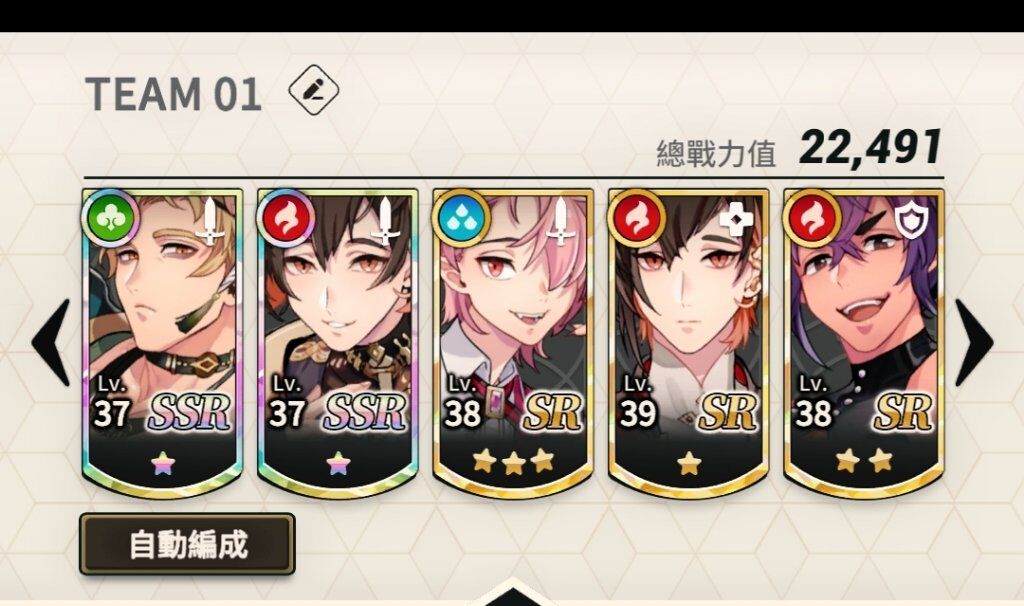1024x606 pixels.
Task: Click the blue water droplet element icon
Action: tap(461, 219)
